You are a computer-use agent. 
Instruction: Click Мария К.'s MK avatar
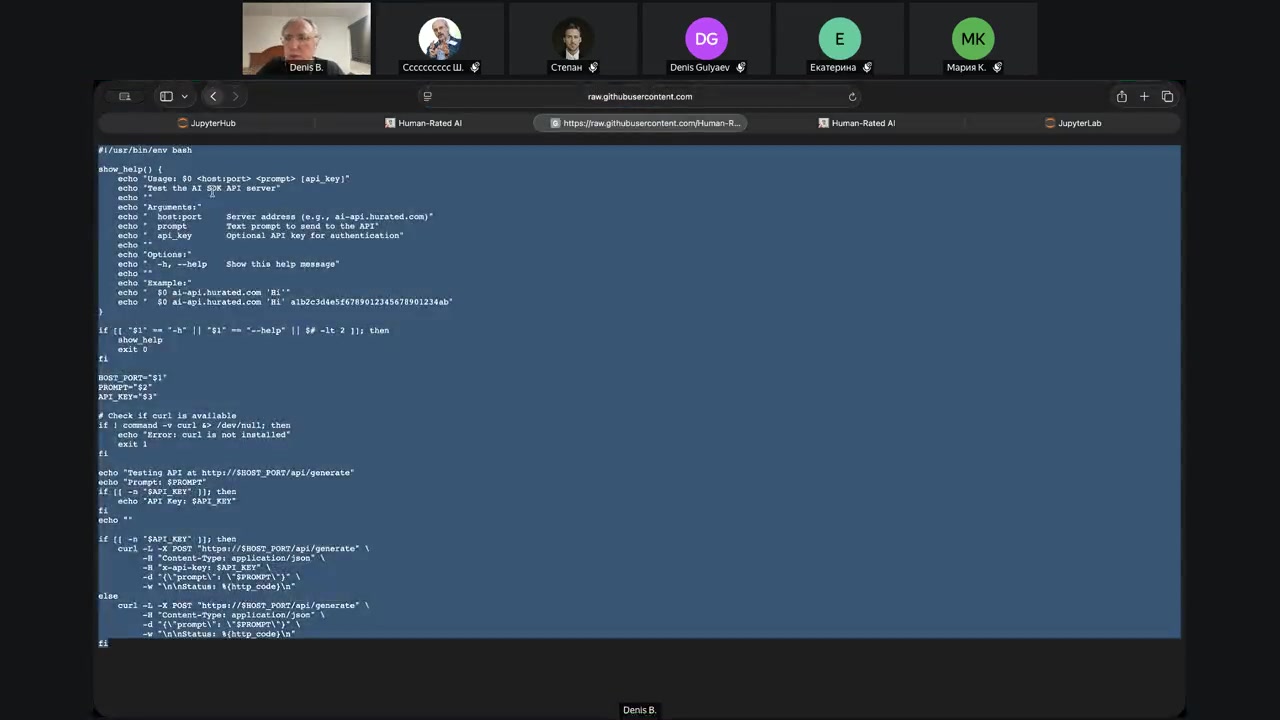972,40
